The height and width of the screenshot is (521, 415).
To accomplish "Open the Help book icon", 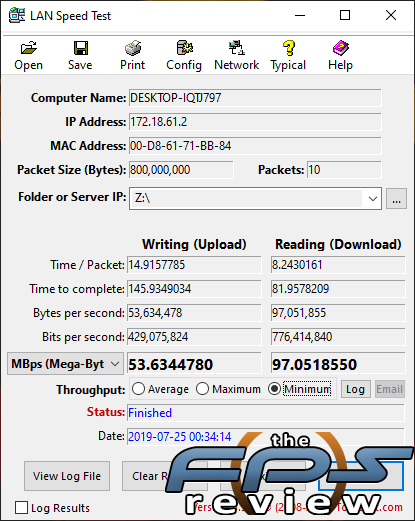I will click(340, 48).
